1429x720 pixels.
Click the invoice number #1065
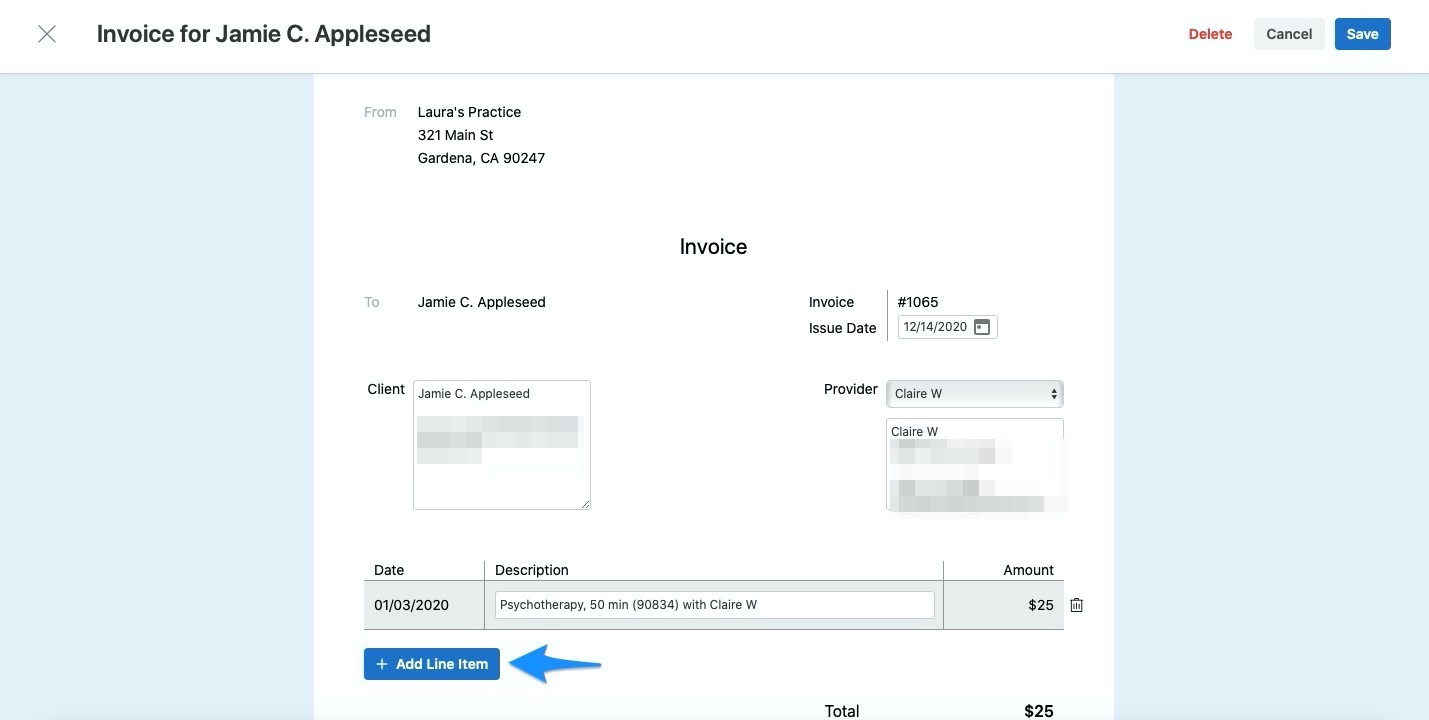point(917,301)
